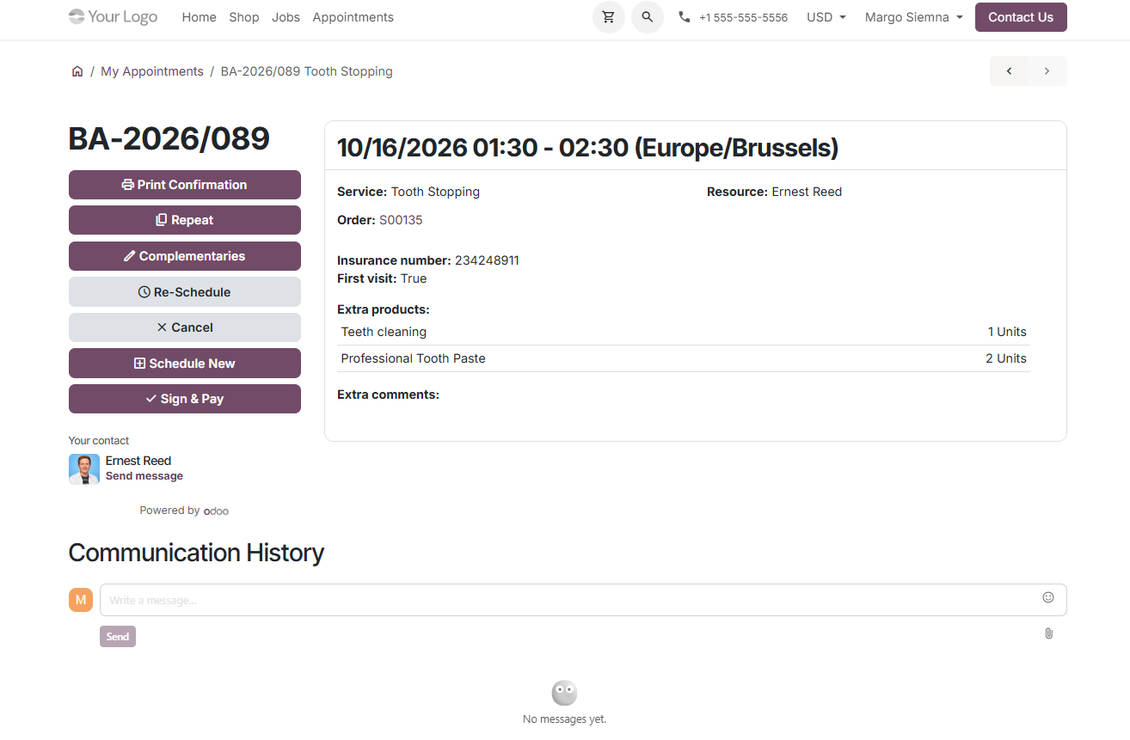The image size is (1130, 740).
Task: Call the phone number +1 555-555-5556
Action: point(743,17)
